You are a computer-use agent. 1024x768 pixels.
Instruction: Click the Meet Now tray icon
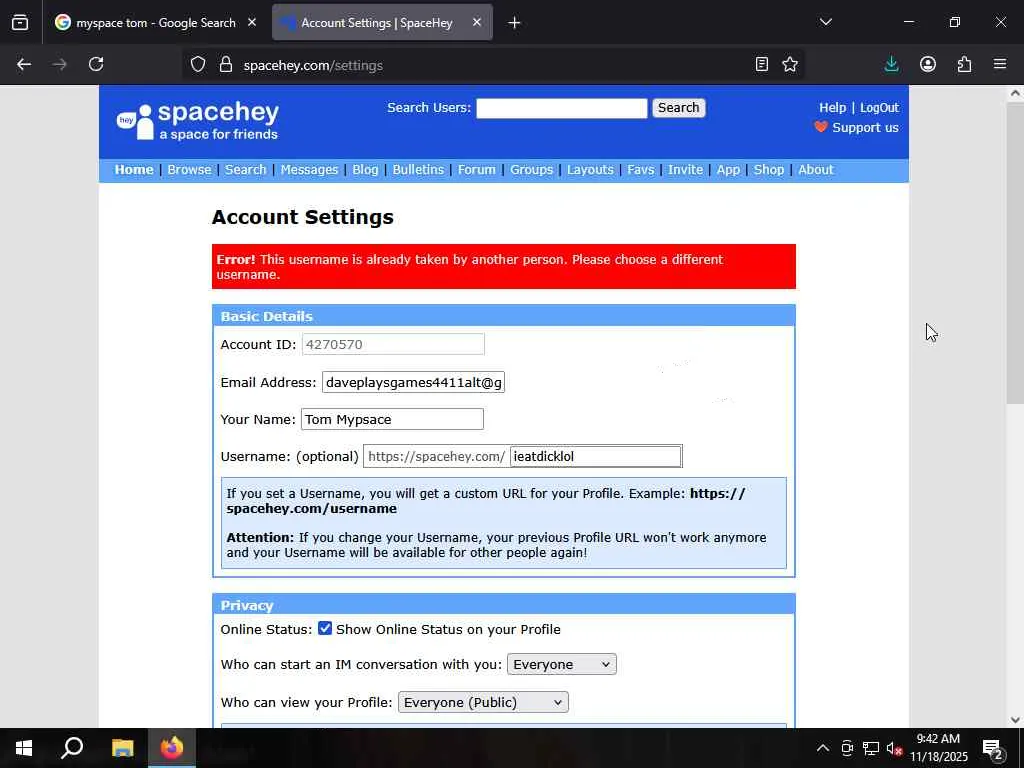847,748
